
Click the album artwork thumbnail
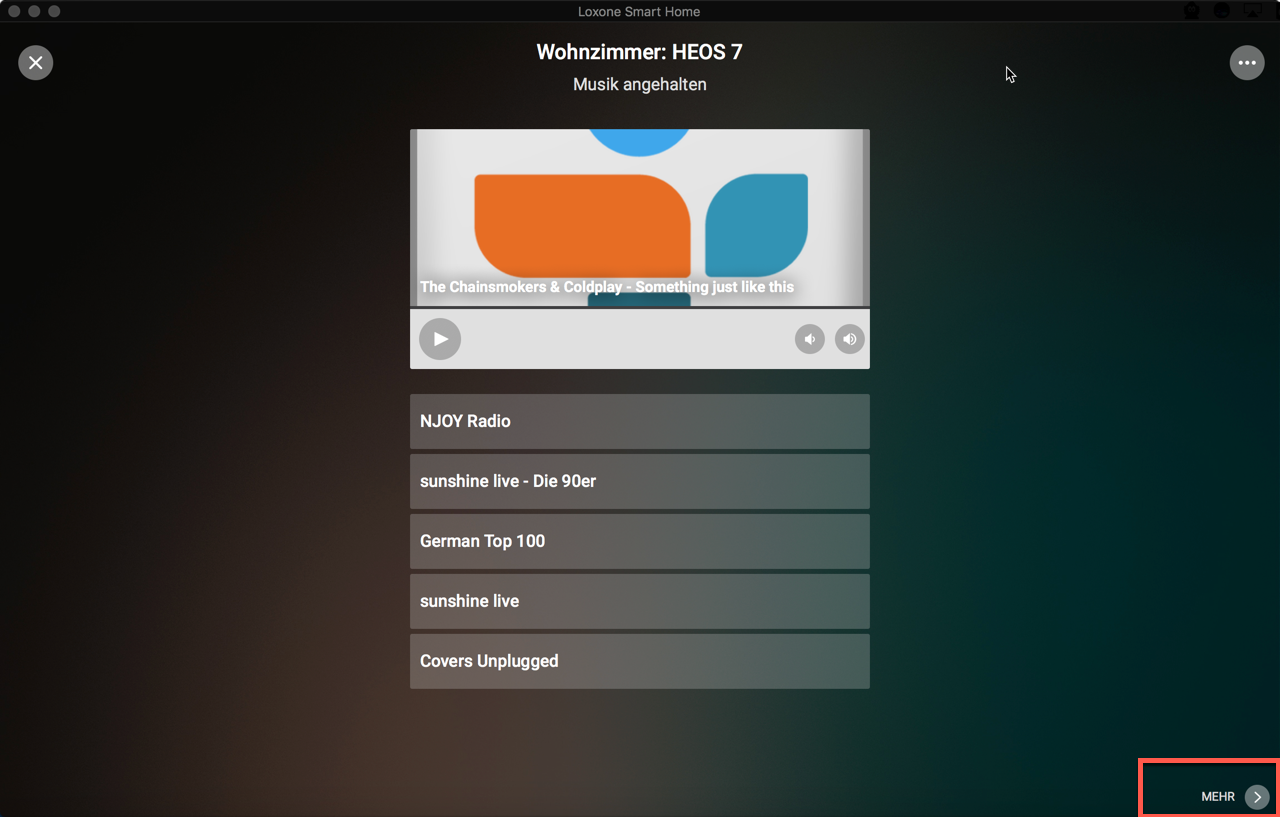pyautogui.click(x=640, y=218)
